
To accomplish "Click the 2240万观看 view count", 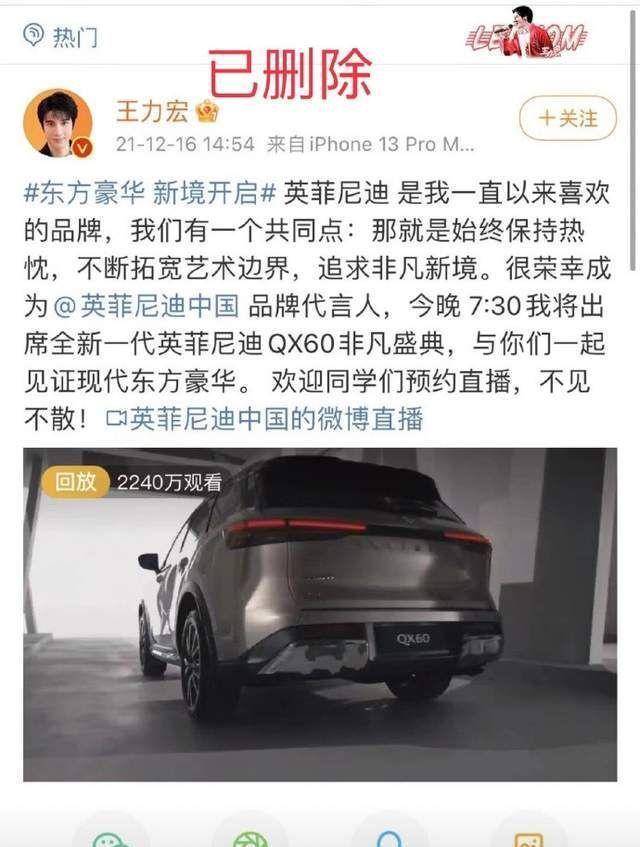I will (169, 482).
